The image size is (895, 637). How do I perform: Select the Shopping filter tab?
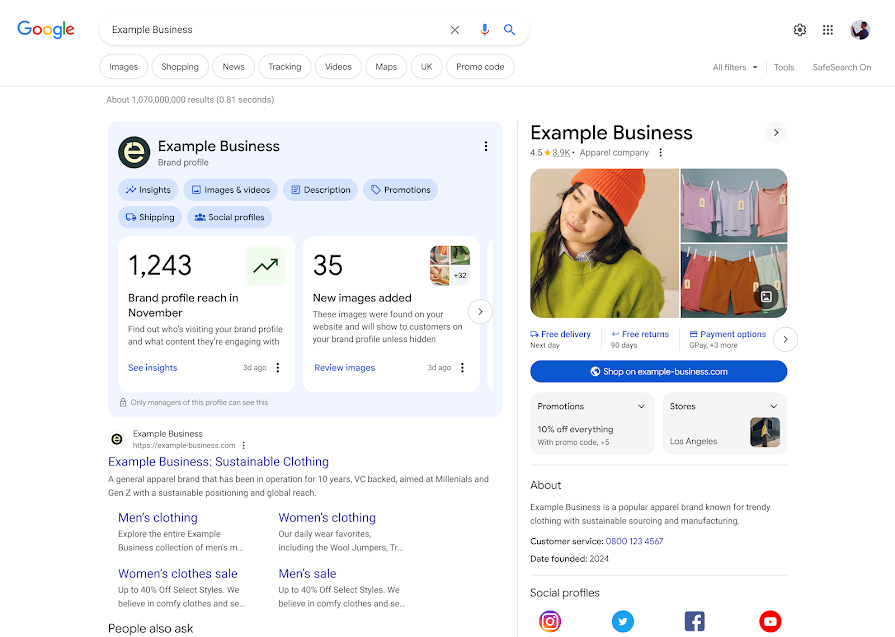(x=180, y=67)
